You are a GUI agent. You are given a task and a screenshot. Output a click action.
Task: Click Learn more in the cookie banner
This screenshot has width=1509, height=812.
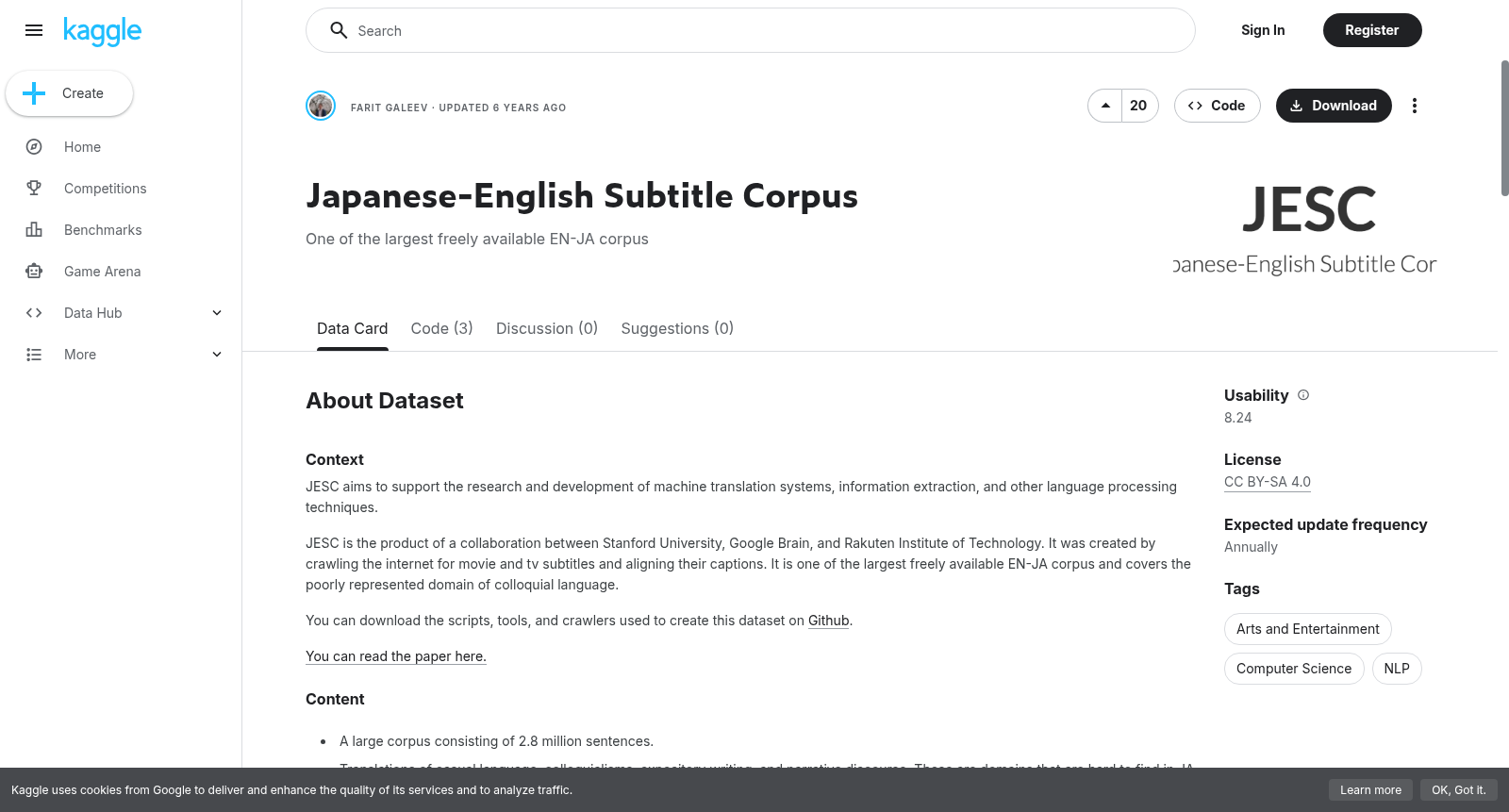tap(1370, 790)
